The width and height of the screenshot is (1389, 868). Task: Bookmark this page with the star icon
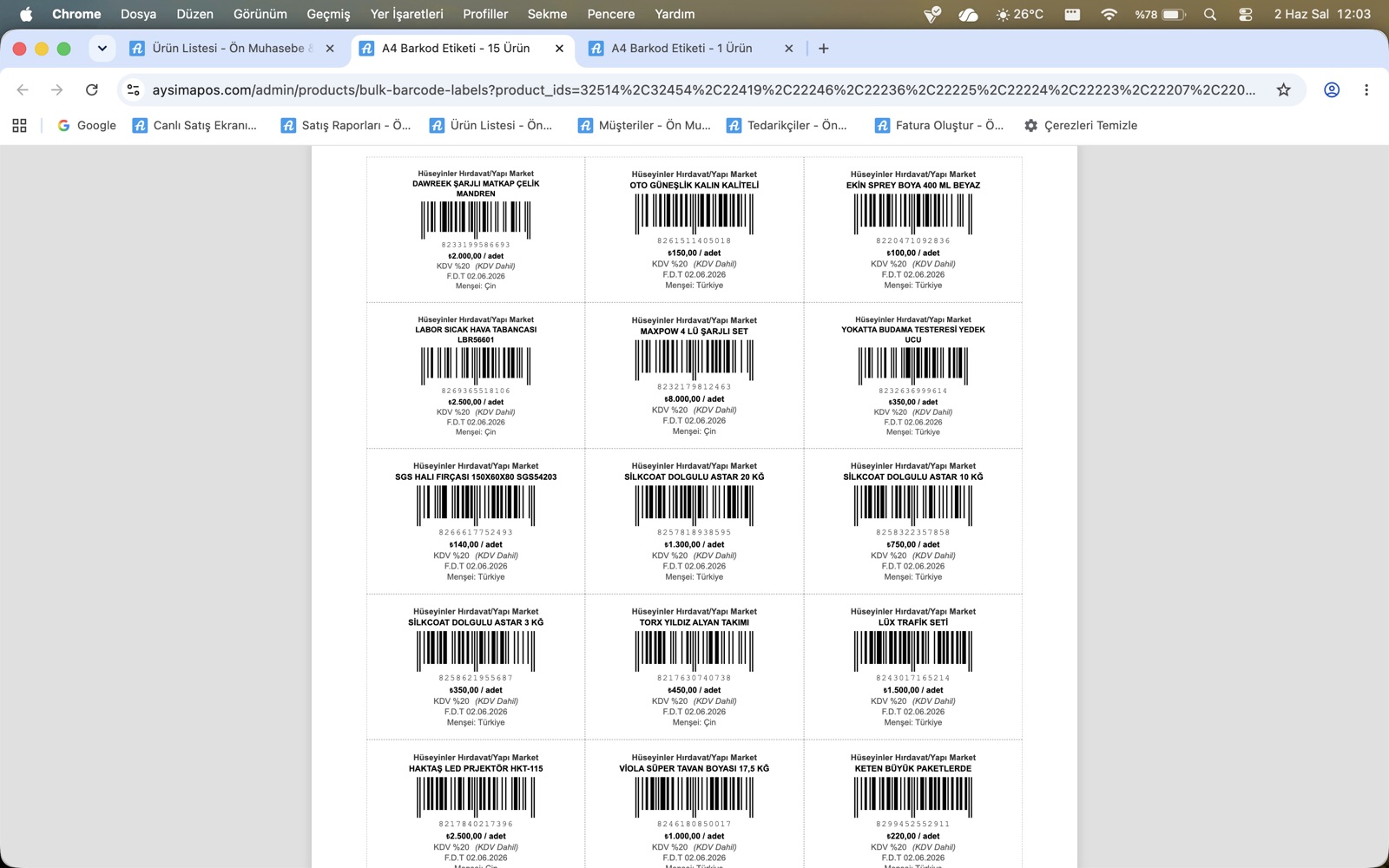click(1283, 89)
